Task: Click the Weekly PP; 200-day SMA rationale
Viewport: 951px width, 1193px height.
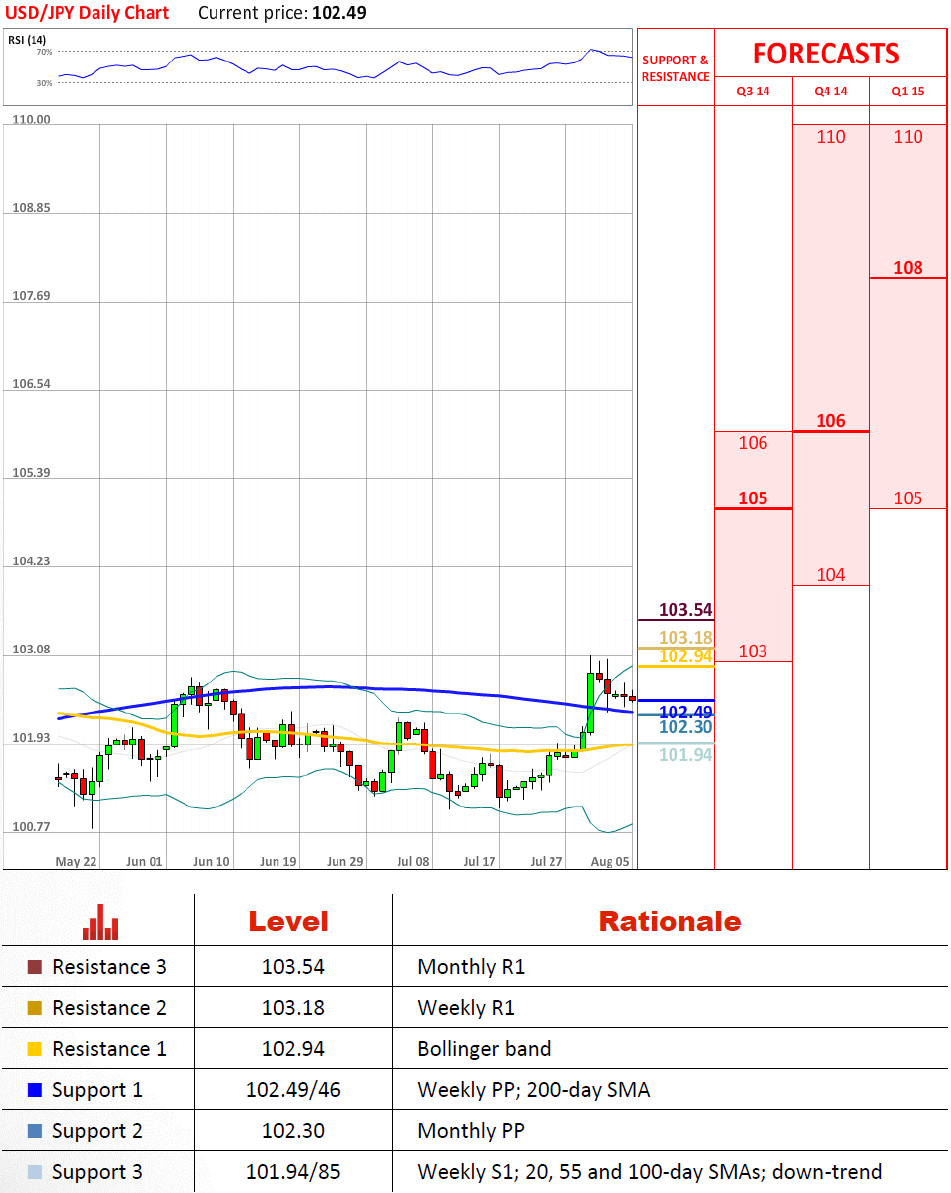Action: point(534,1090)
